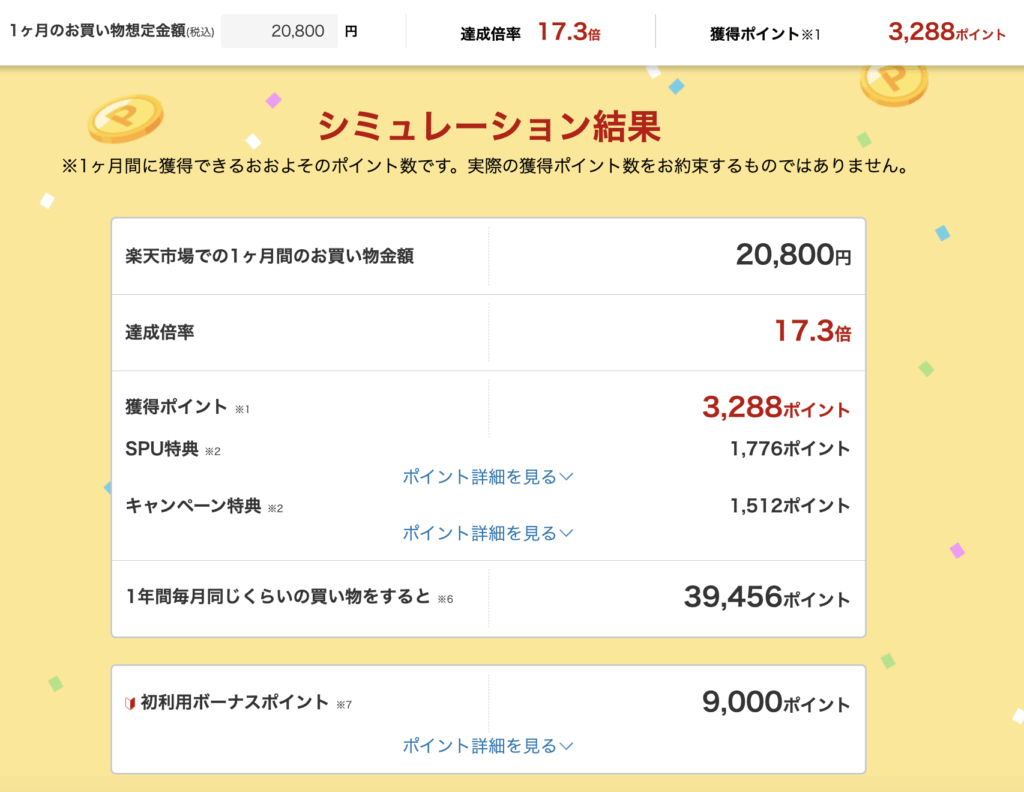The image size is (1024, 792).
Task: Click the ※2 footnote next to キャンペーン特典
Action: click(275, 508)
